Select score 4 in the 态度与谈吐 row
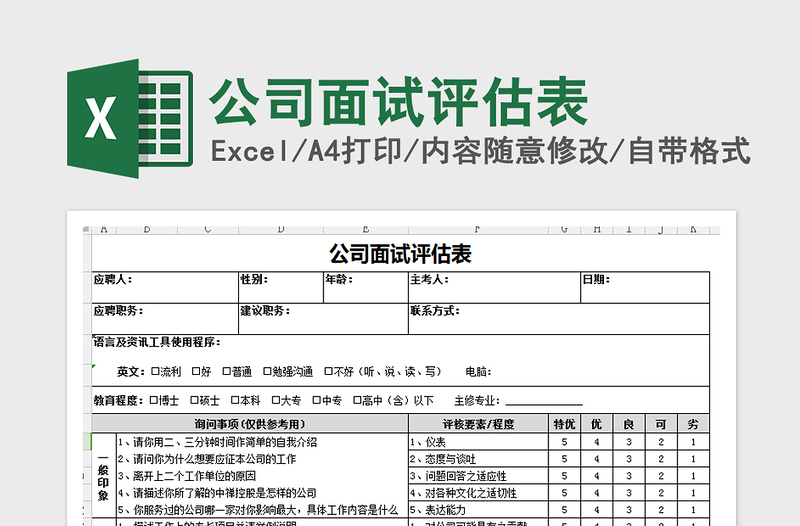 (x=596, y=459)
